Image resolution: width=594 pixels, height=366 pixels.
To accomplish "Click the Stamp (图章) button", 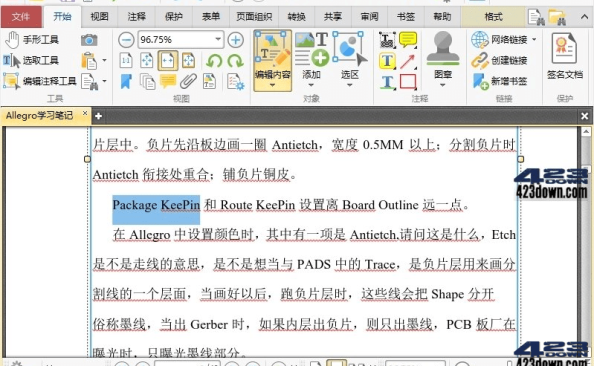I will click(443, 55).
